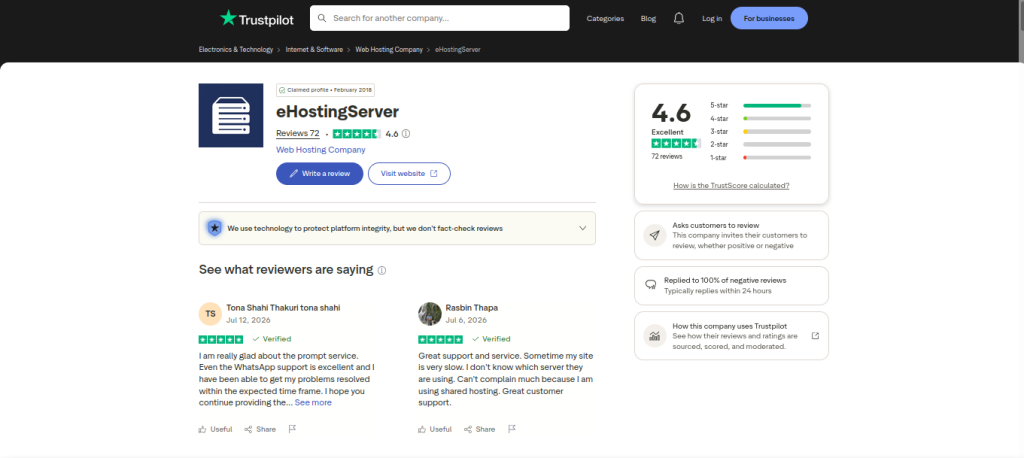Click Rasbin Thapa's profile photo
Screen dimensions: 1024x458
pos(430,314)
